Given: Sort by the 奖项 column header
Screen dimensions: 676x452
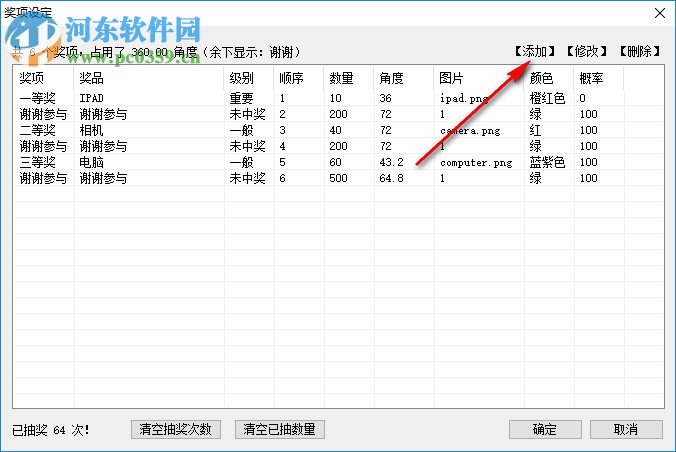Looking at the screenshot, I should click(x=44, y=78).
